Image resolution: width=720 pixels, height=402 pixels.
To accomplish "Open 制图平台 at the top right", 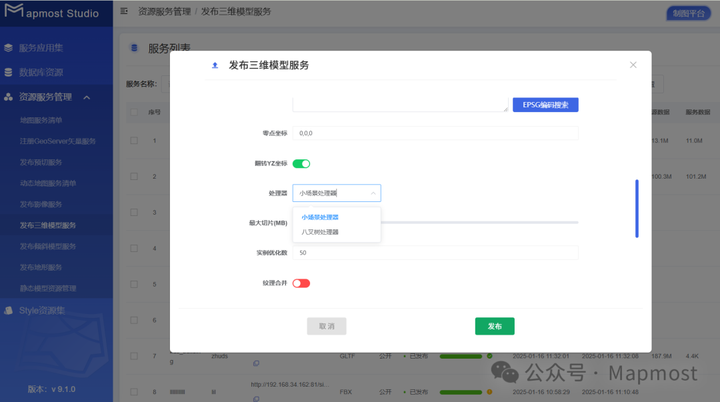I will 688,13.
